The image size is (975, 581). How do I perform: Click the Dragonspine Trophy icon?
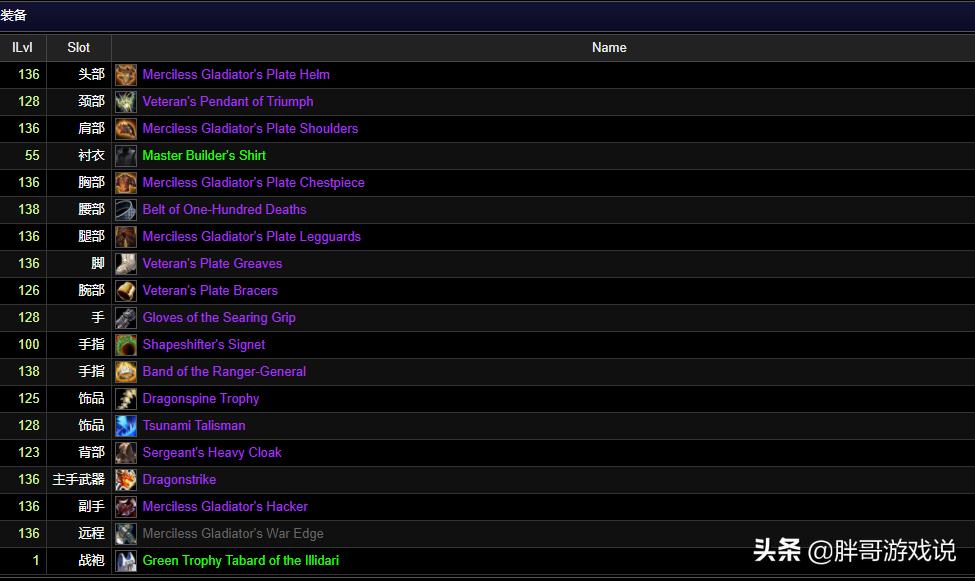(x=126, y=399)
